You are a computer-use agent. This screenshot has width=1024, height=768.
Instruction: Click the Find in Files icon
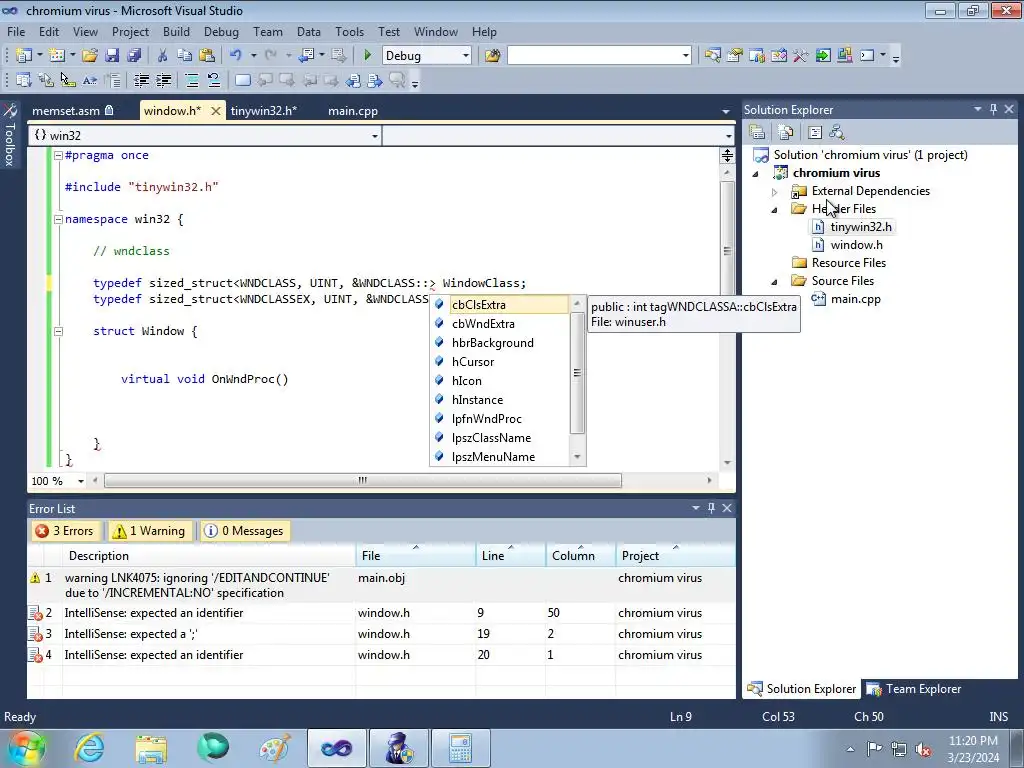pos(492,56)
